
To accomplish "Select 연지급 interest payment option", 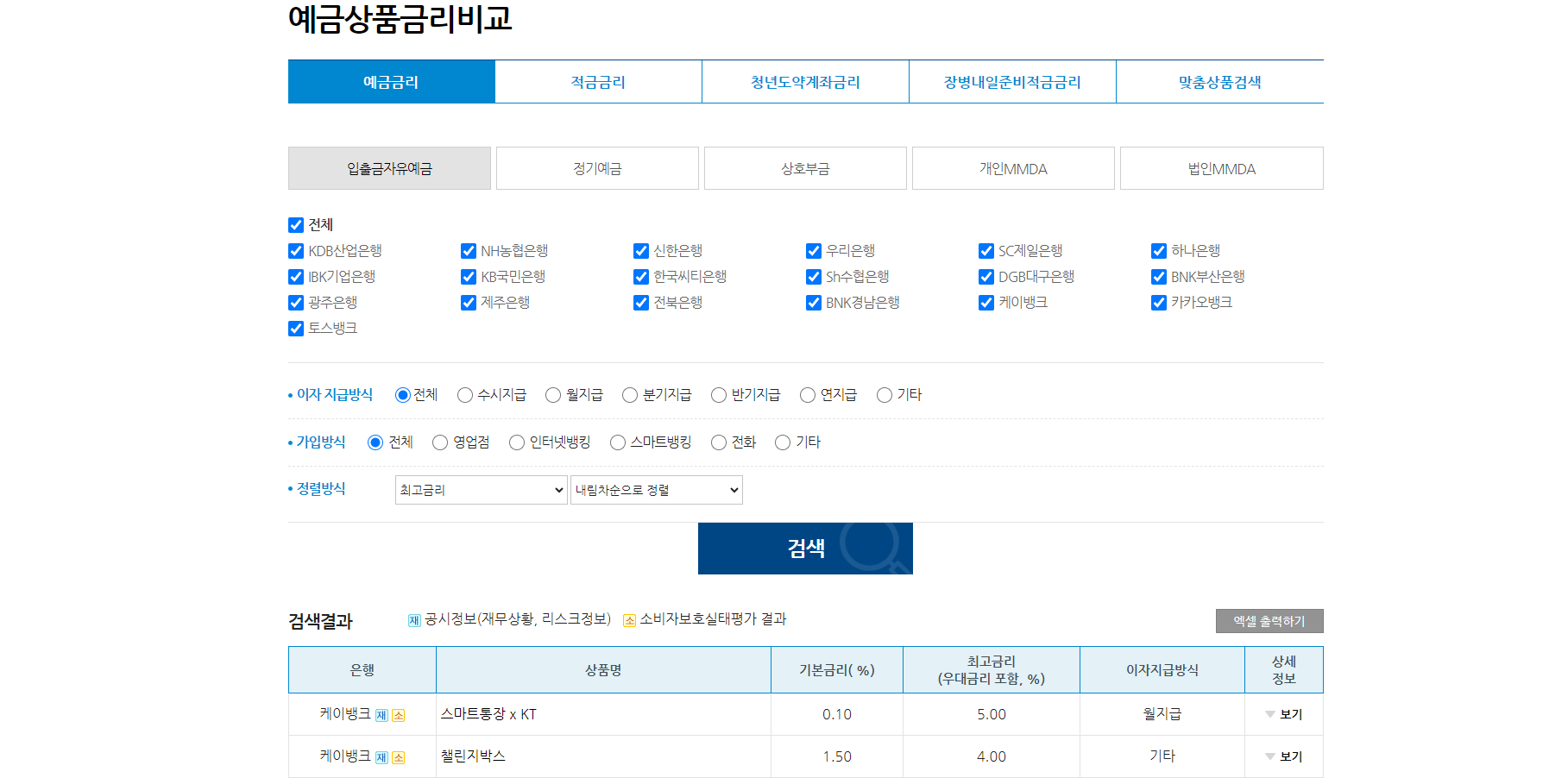I will pyautogui.click(x=808, y=395).
